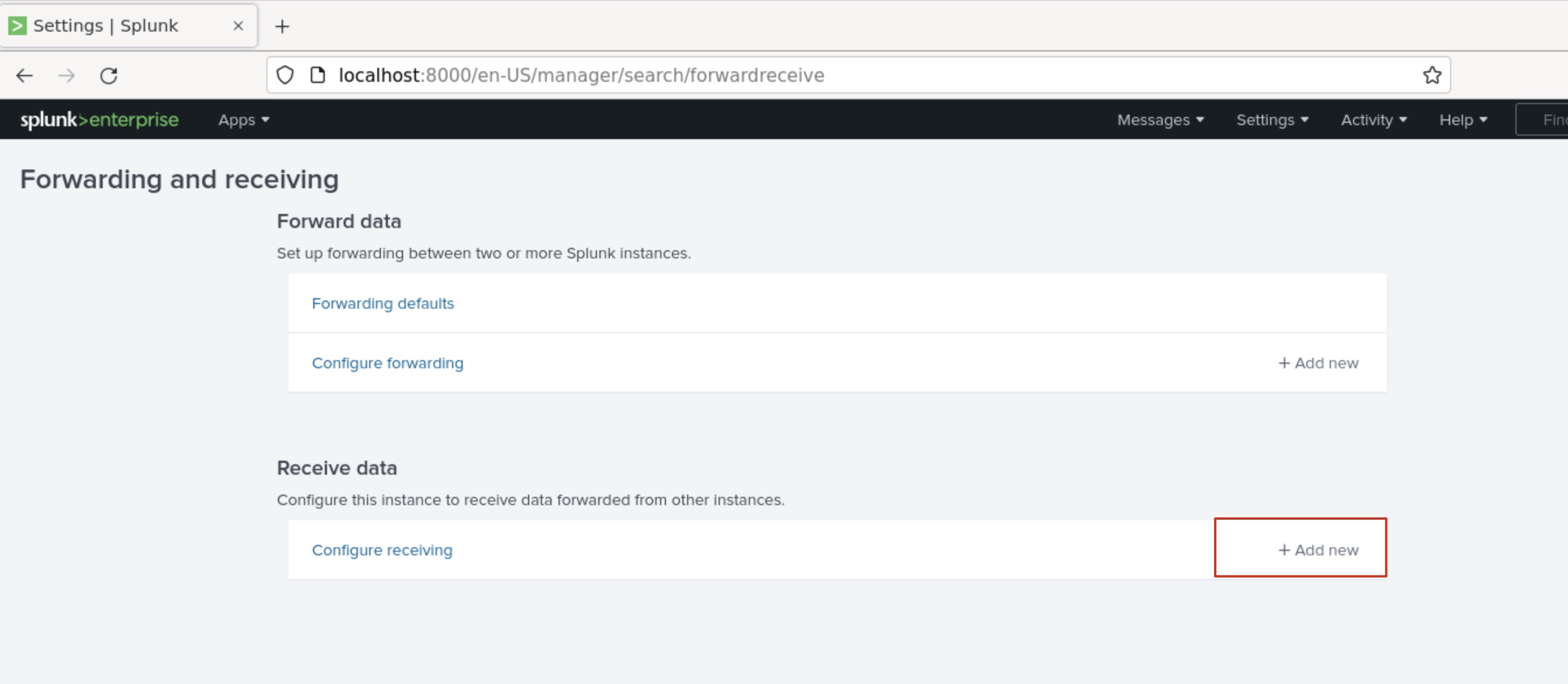Reload the current page
The height and width of the screenshot is (684, 1568).
(109, 75)
